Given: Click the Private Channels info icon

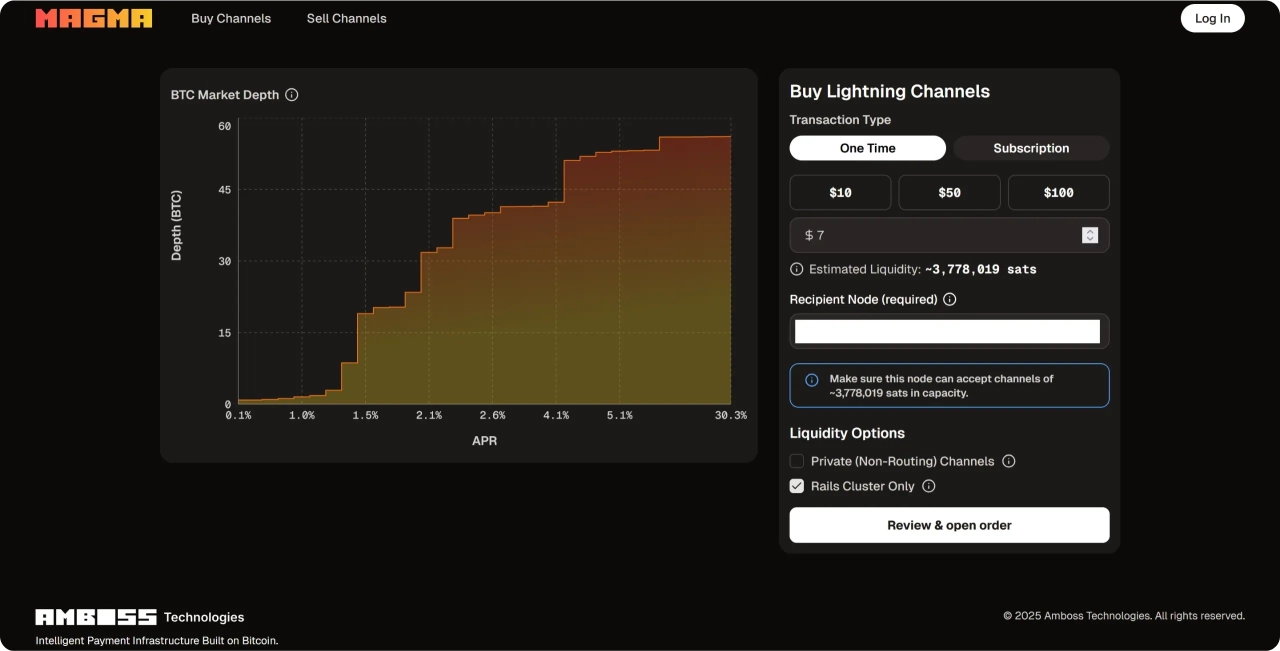Looking at the screenshot, I should pyautogui.click(x=1009, y=461).
